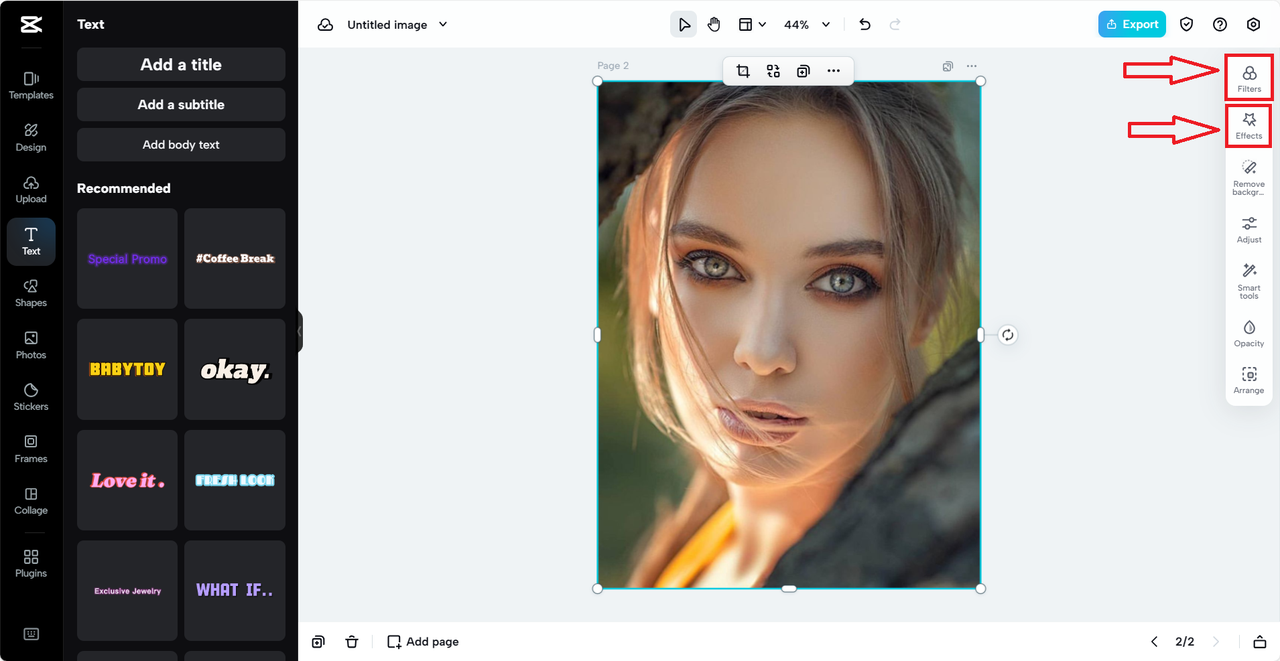Choose the #Coffee Break text style
The width and height of the screenshot is (1280, 661).
pos(235,258)
